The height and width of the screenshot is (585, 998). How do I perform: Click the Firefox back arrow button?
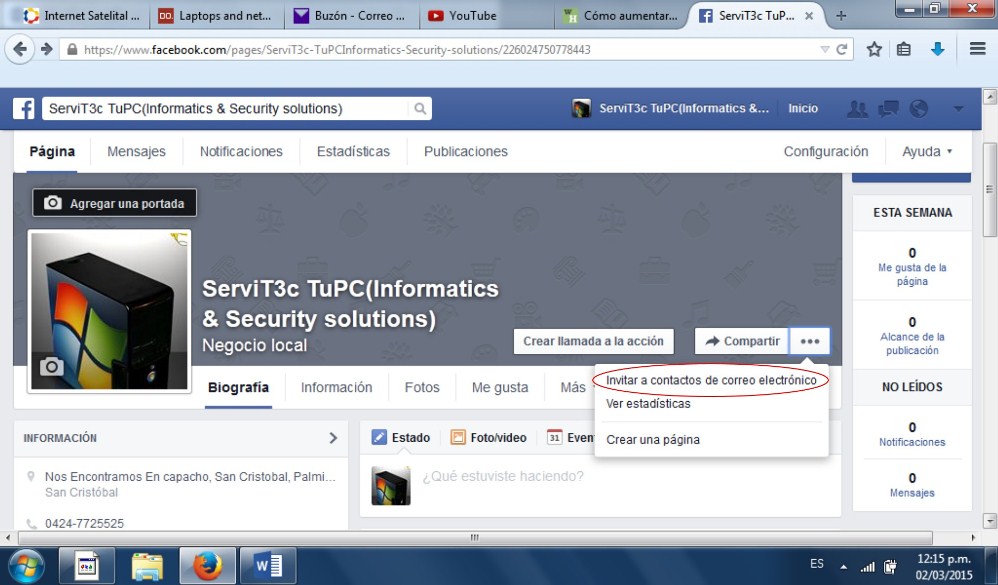point(20,49)
